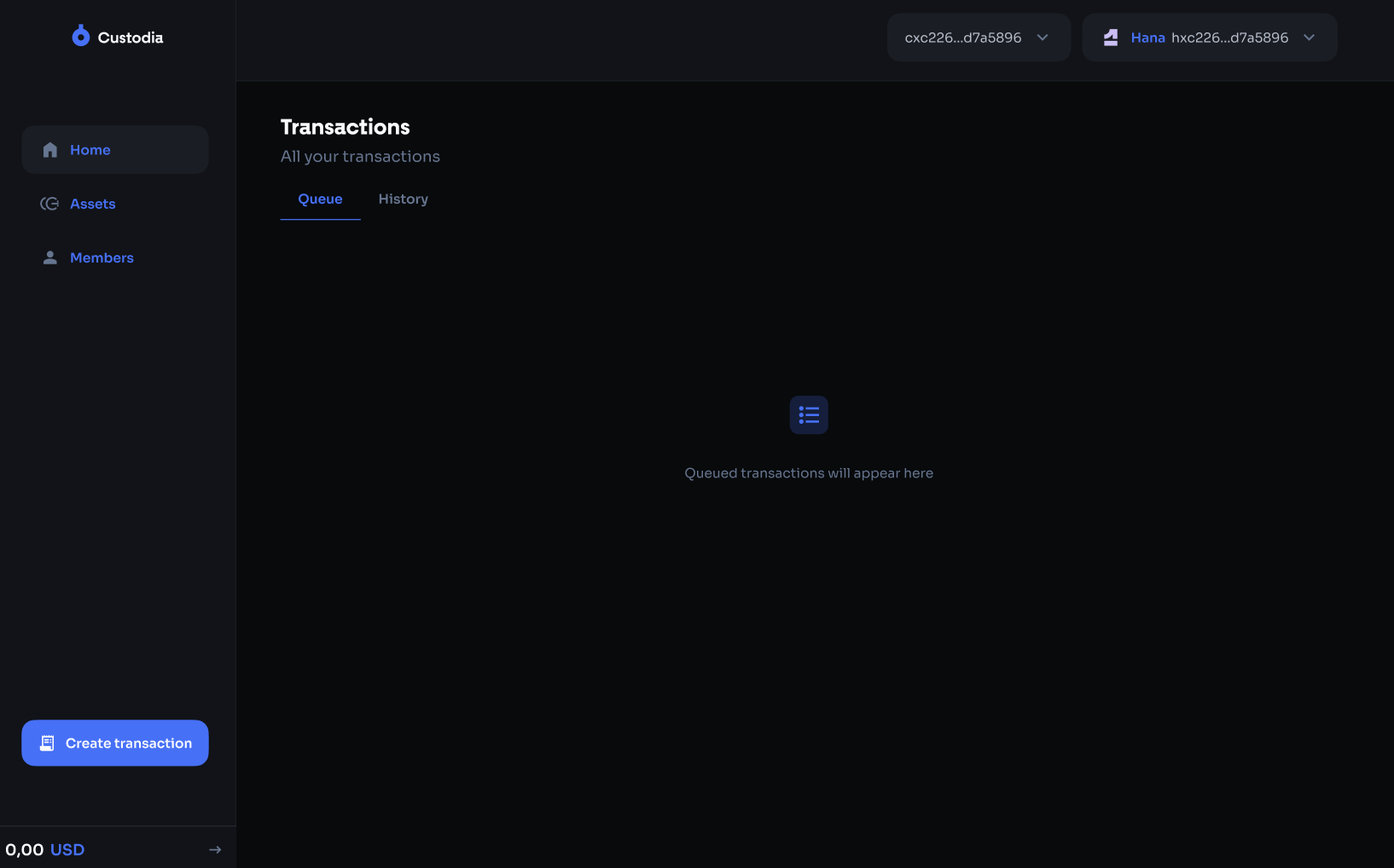This screenshot has height=868, width=1394.
Task: Click the Assets coin icon
Action: 49,204
